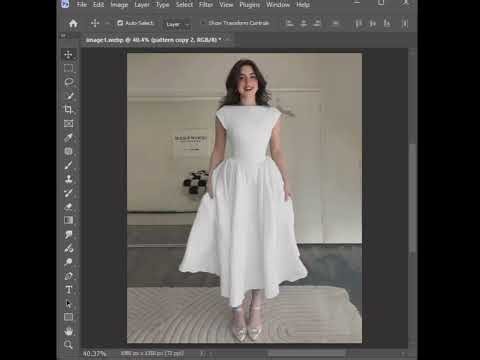The height and width of the screenshot is (360, 480).
Task: Select the Crop tool
Action: (x=68, y=110)
